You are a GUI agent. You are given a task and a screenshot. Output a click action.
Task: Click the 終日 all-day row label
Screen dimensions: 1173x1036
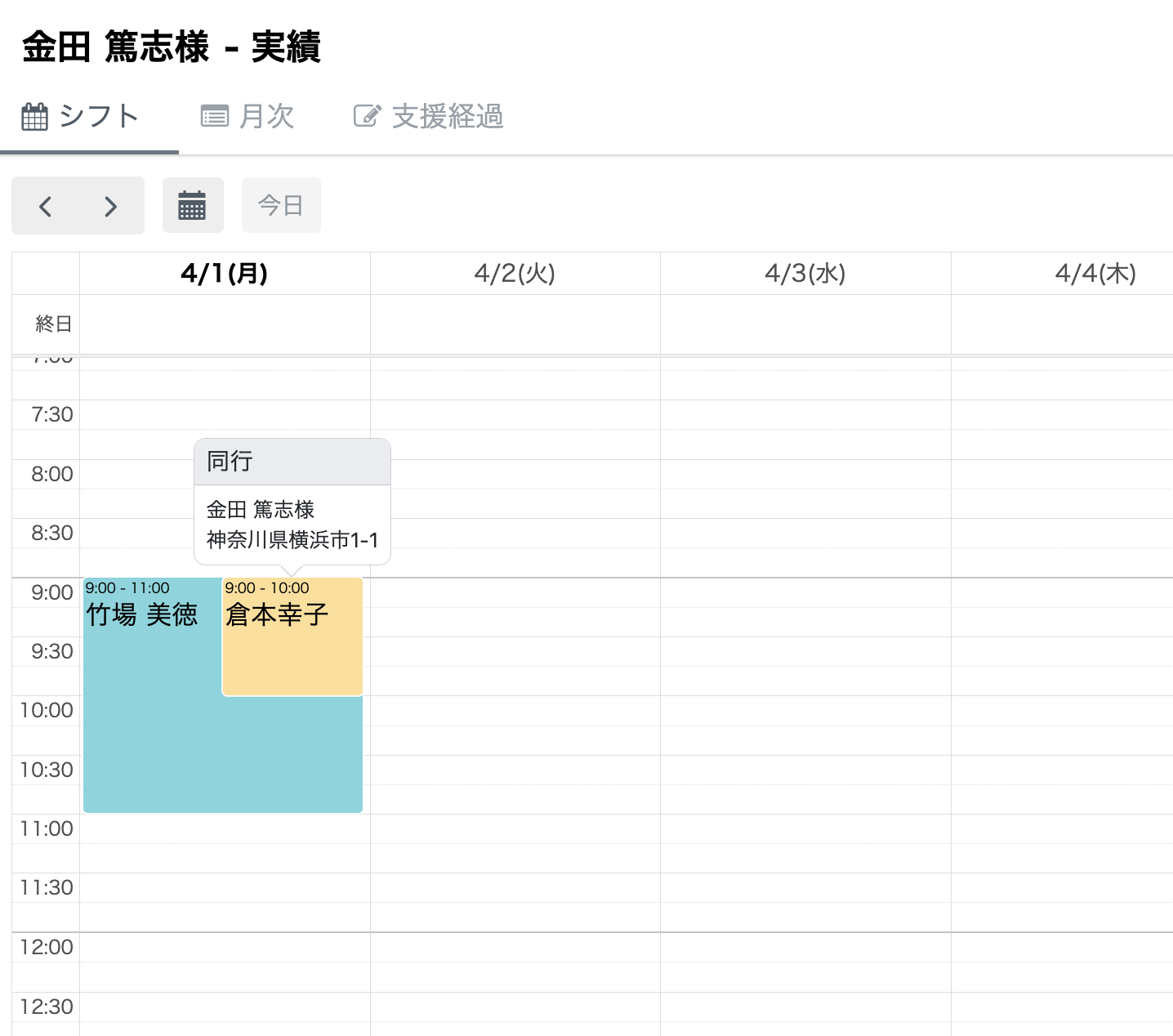53,324
